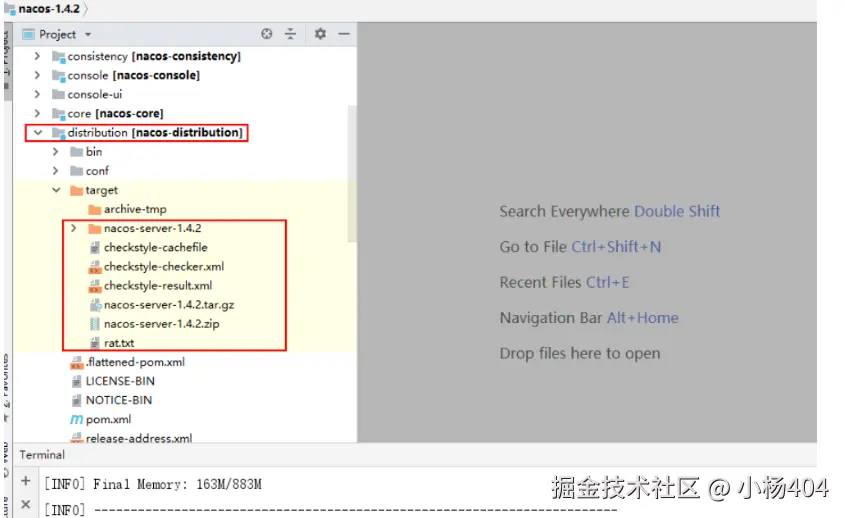
Task: Click the distribution module folder icon
Action: 58,133
